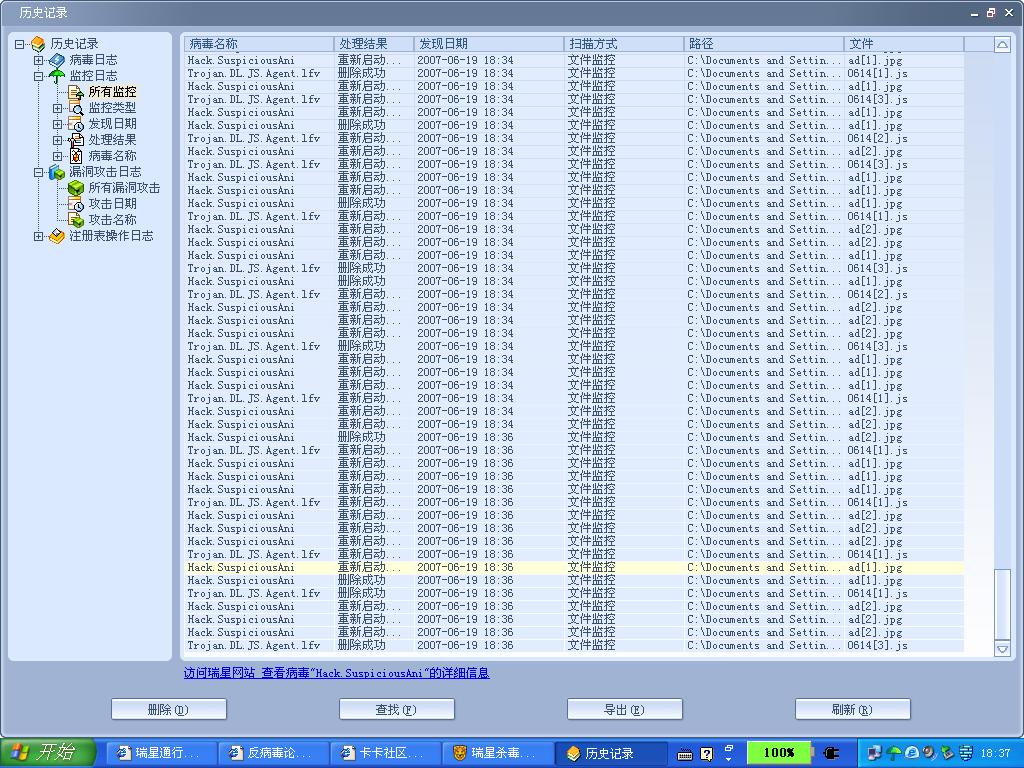Expand the 发现日期 node under 监控日志
This screenshot has height=768, width=1024.
(x=57, y=124)
